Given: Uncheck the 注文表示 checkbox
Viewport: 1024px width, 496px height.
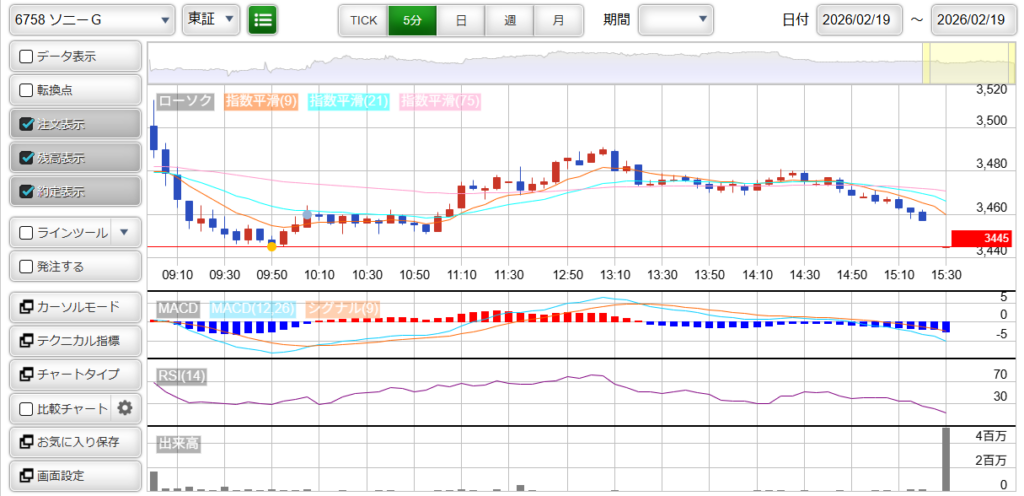Looking at the screenshot, I should (x=27, y=124).
